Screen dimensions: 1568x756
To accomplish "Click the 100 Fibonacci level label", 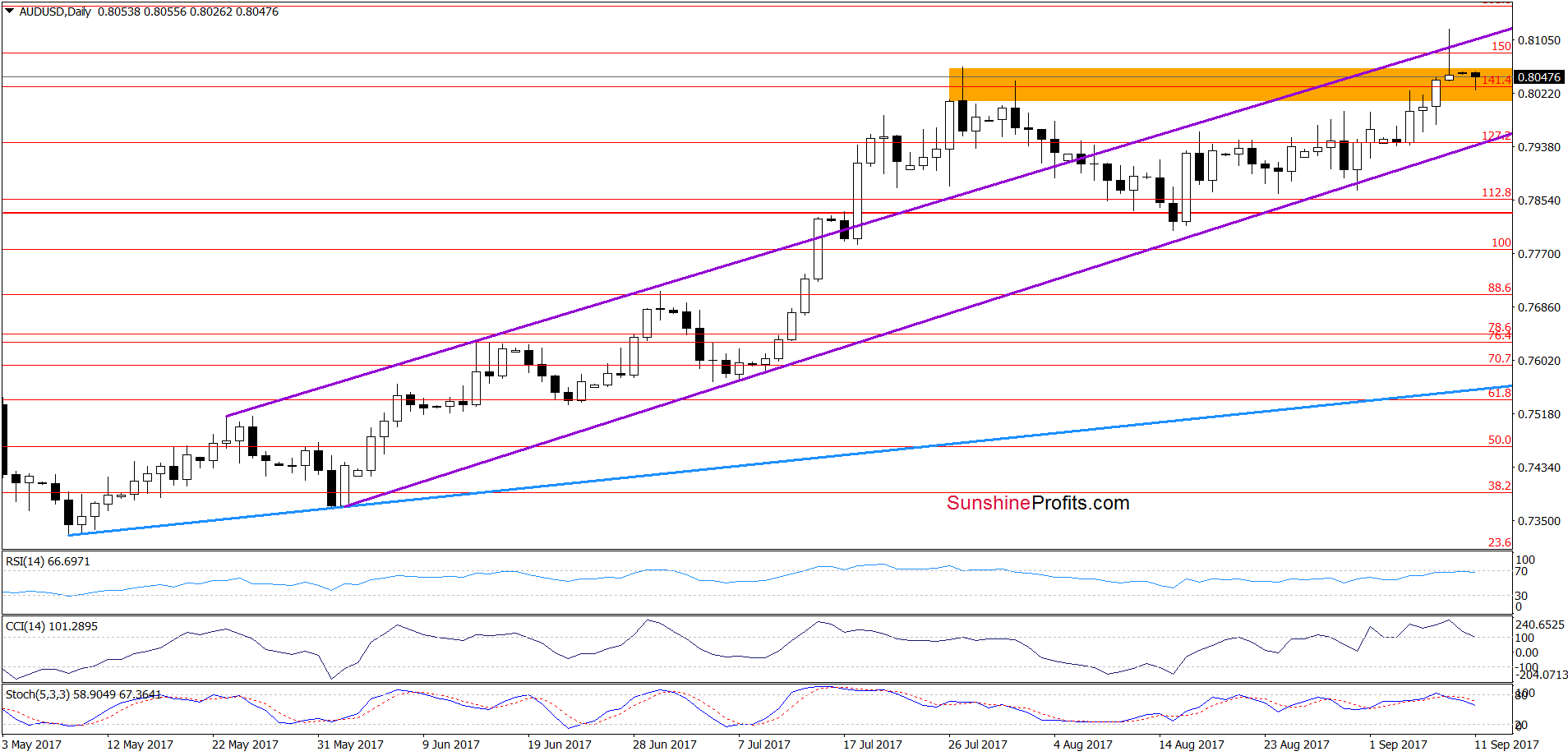I will [x=1501, y=242].
